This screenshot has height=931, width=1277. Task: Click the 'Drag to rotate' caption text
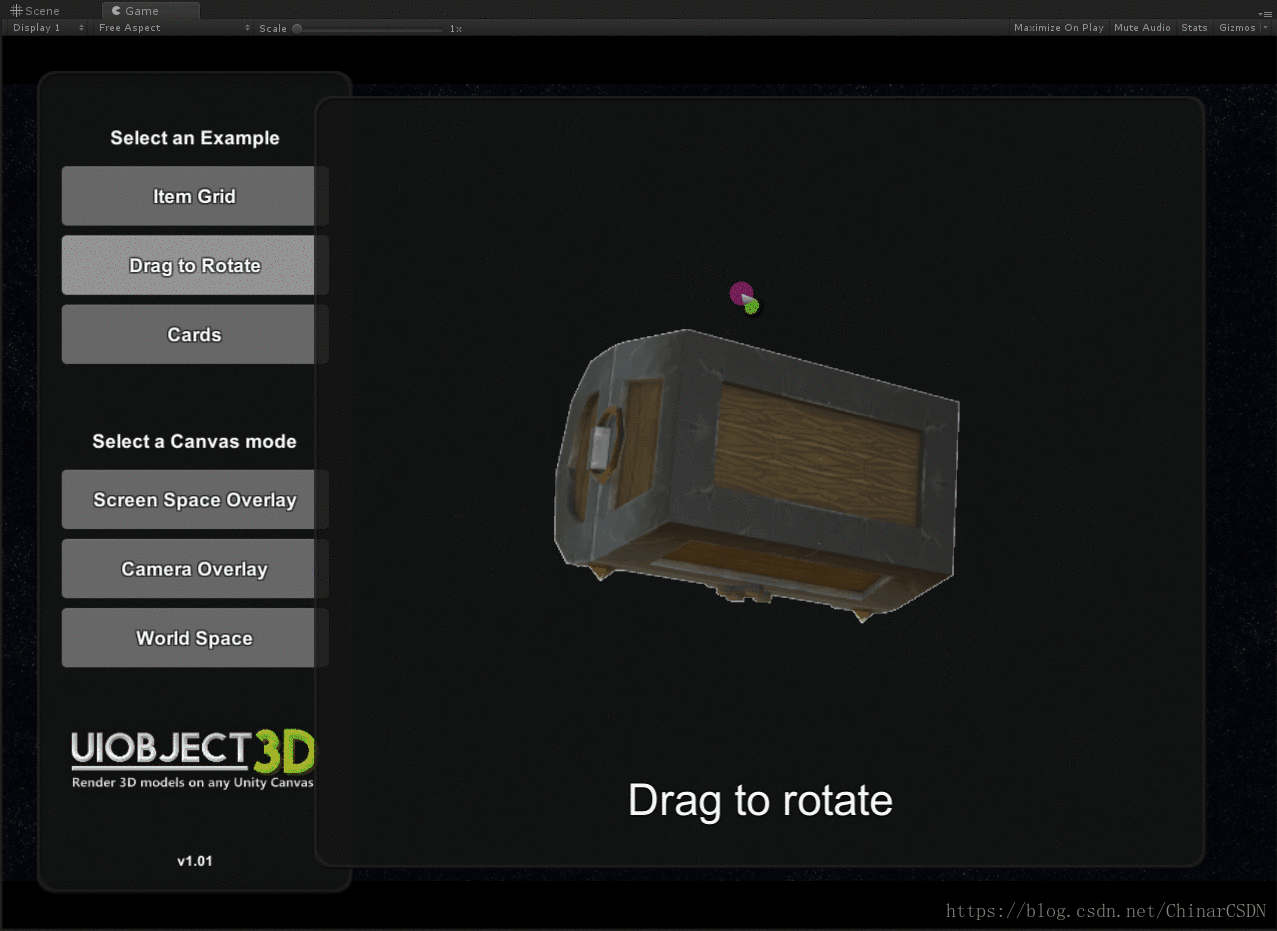click(x=760, y=801)
